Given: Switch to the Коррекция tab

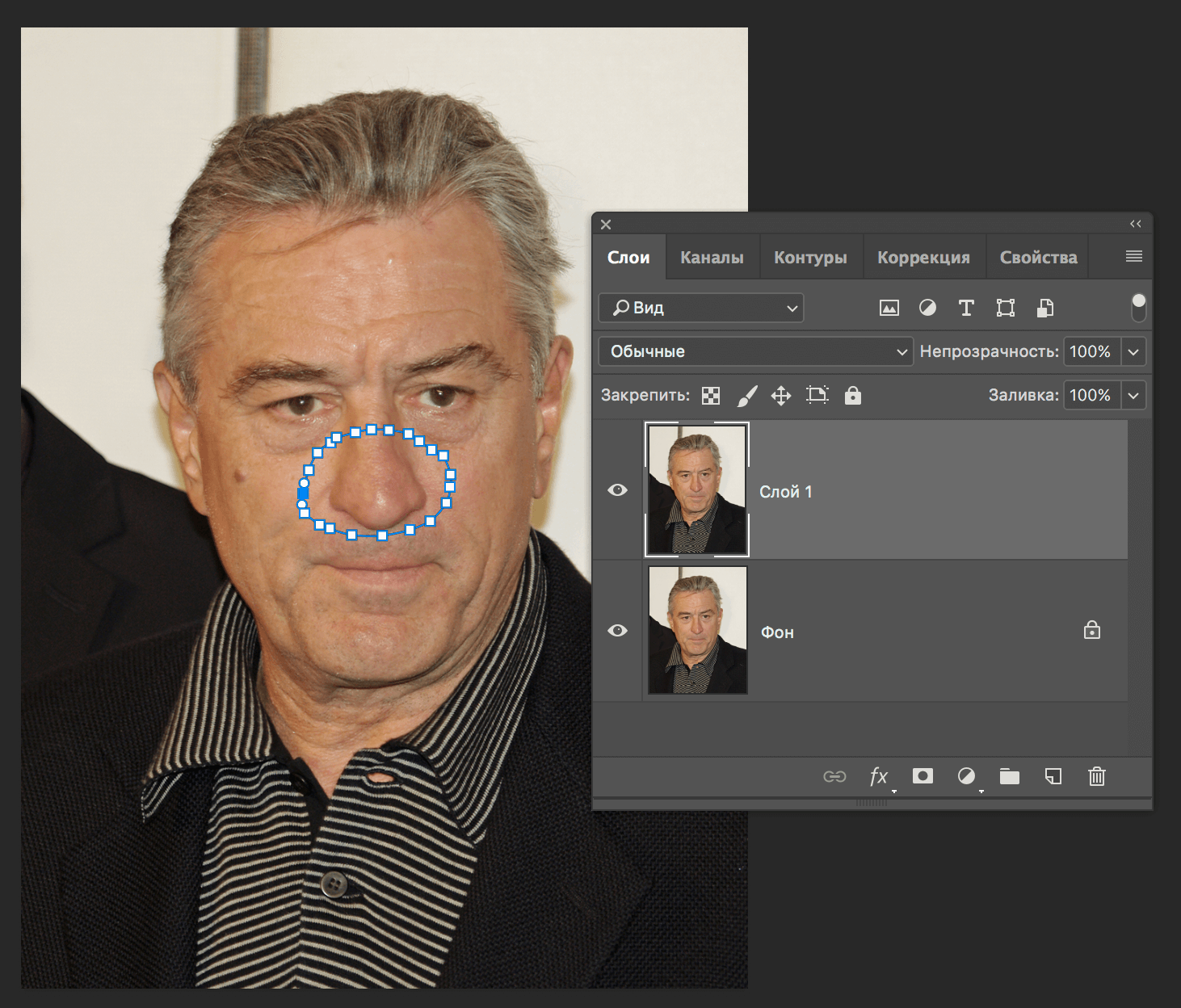Looking at the screenshot, I should click(x=923, y=258).
